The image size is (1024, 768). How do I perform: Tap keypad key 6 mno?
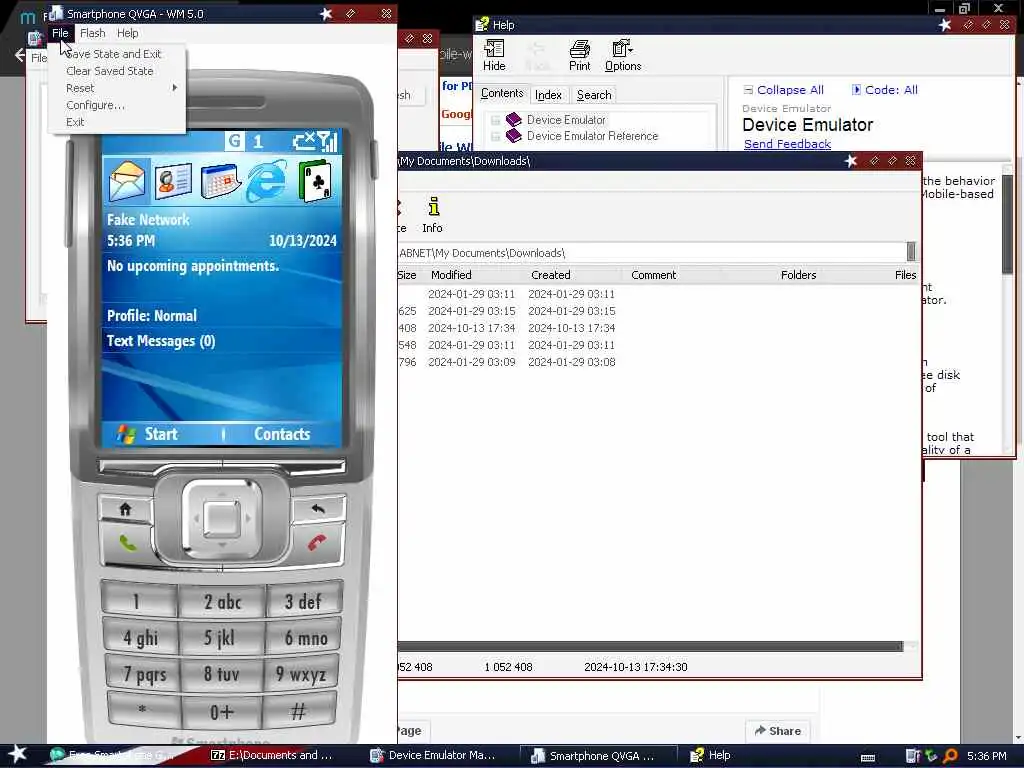pos(304,638)
